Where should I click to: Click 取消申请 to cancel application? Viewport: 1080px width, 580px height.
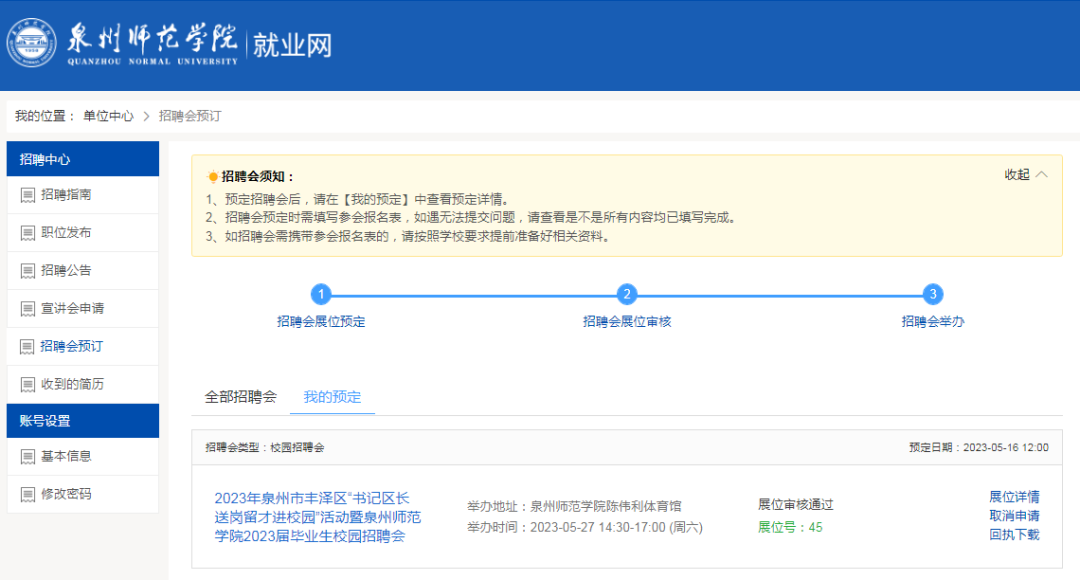1014,516
